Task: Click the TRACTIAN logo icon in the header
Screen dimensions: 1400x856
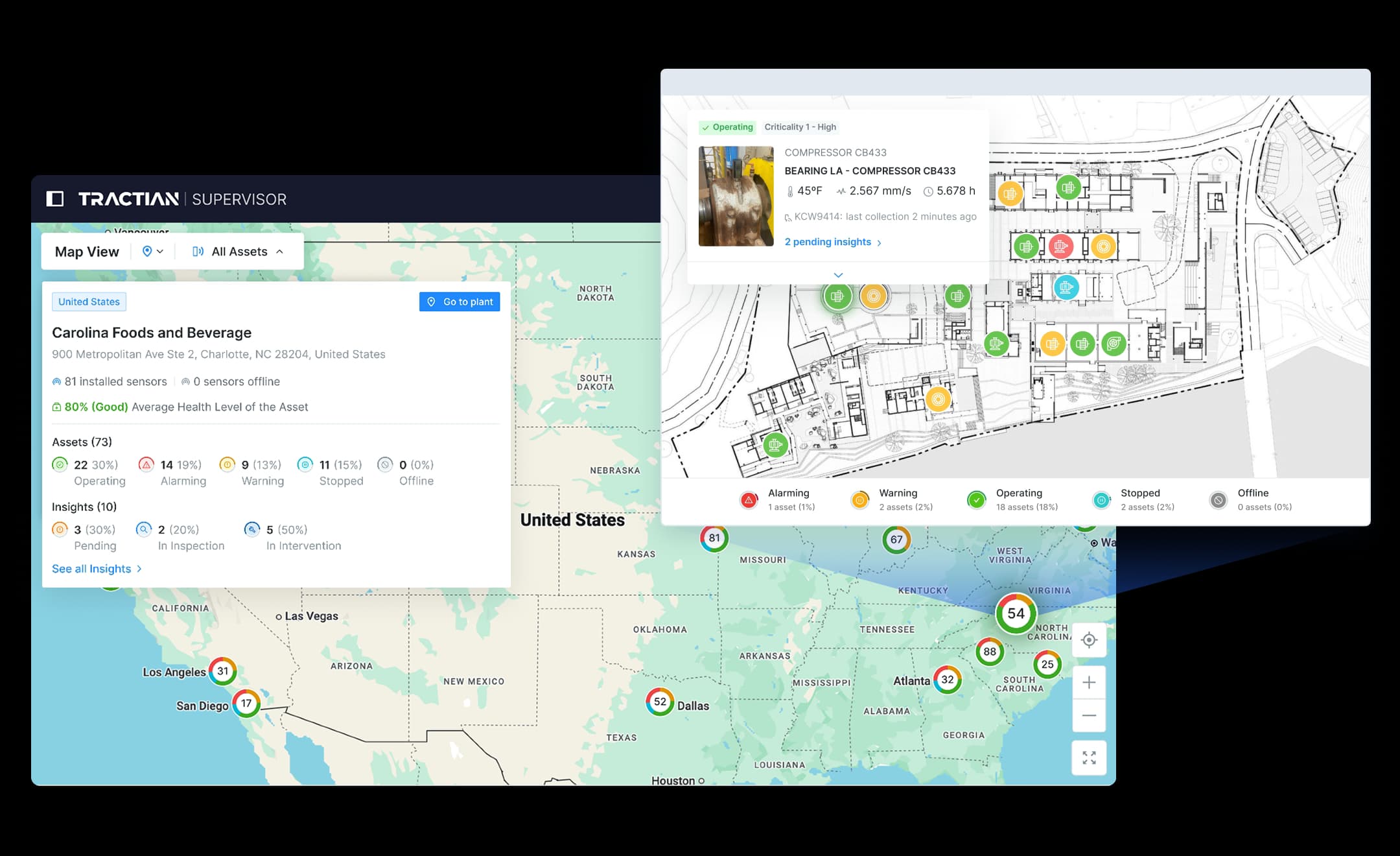Action: tap(55, 198)
